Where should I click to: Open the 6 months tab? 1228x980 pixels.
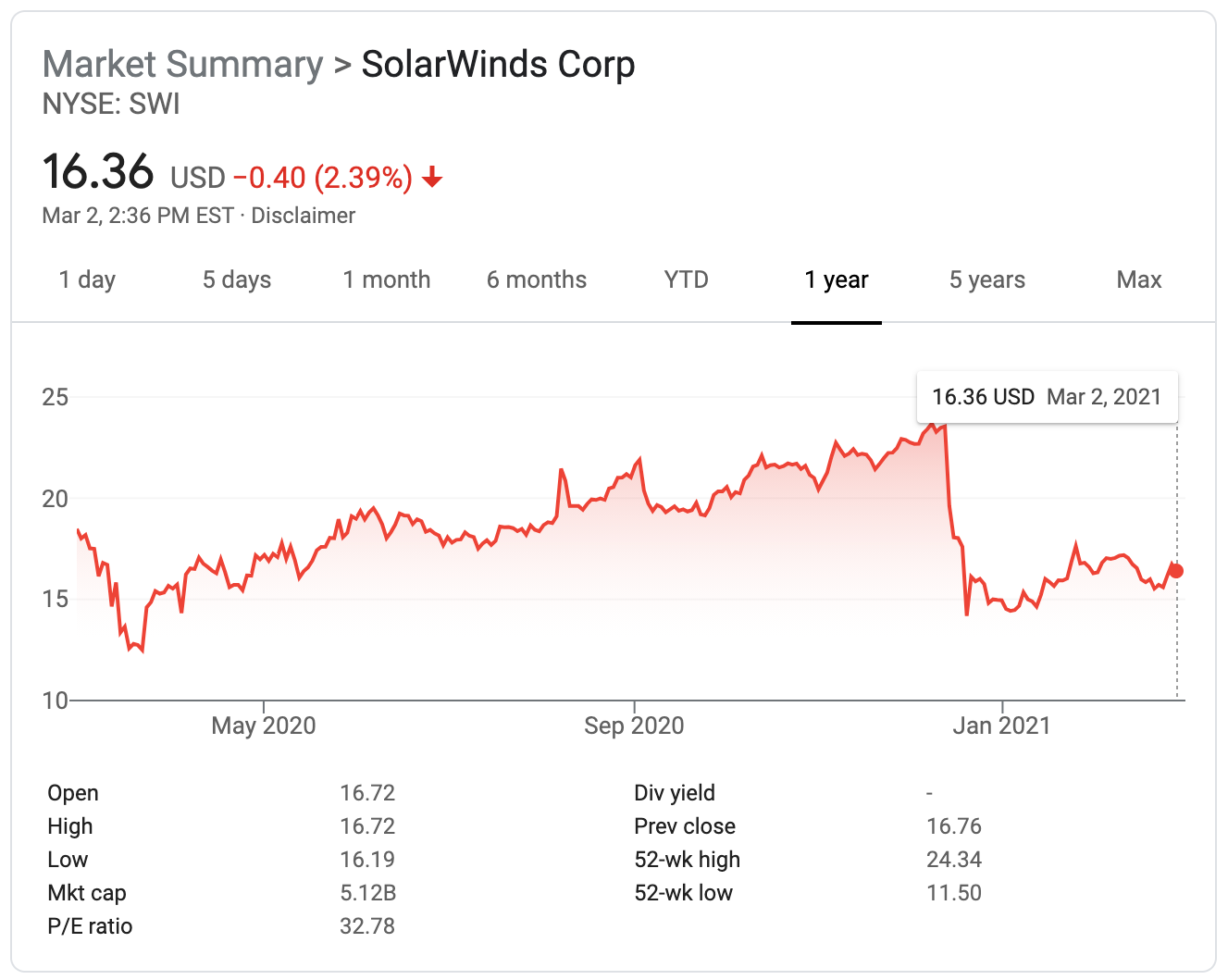coord(537,279)
